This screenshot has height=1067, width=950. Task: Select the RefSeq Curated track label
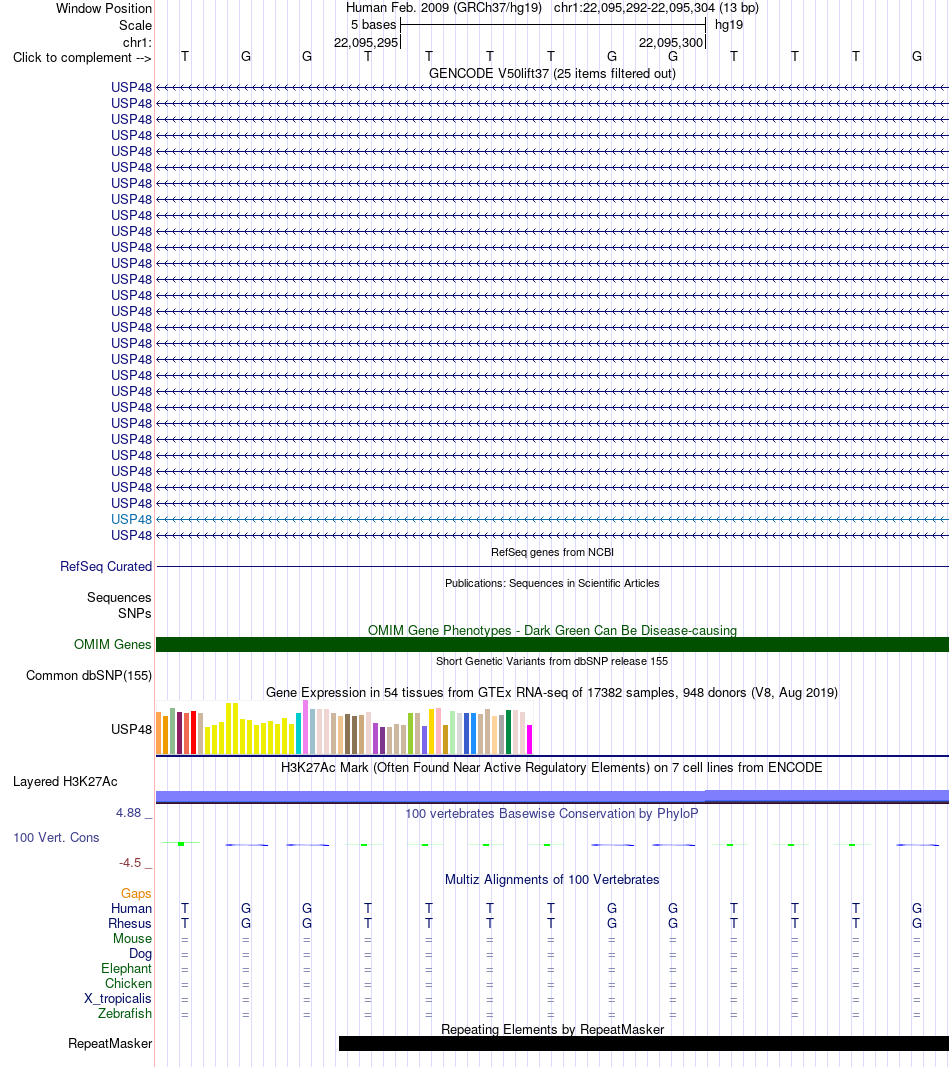[106, 566]
